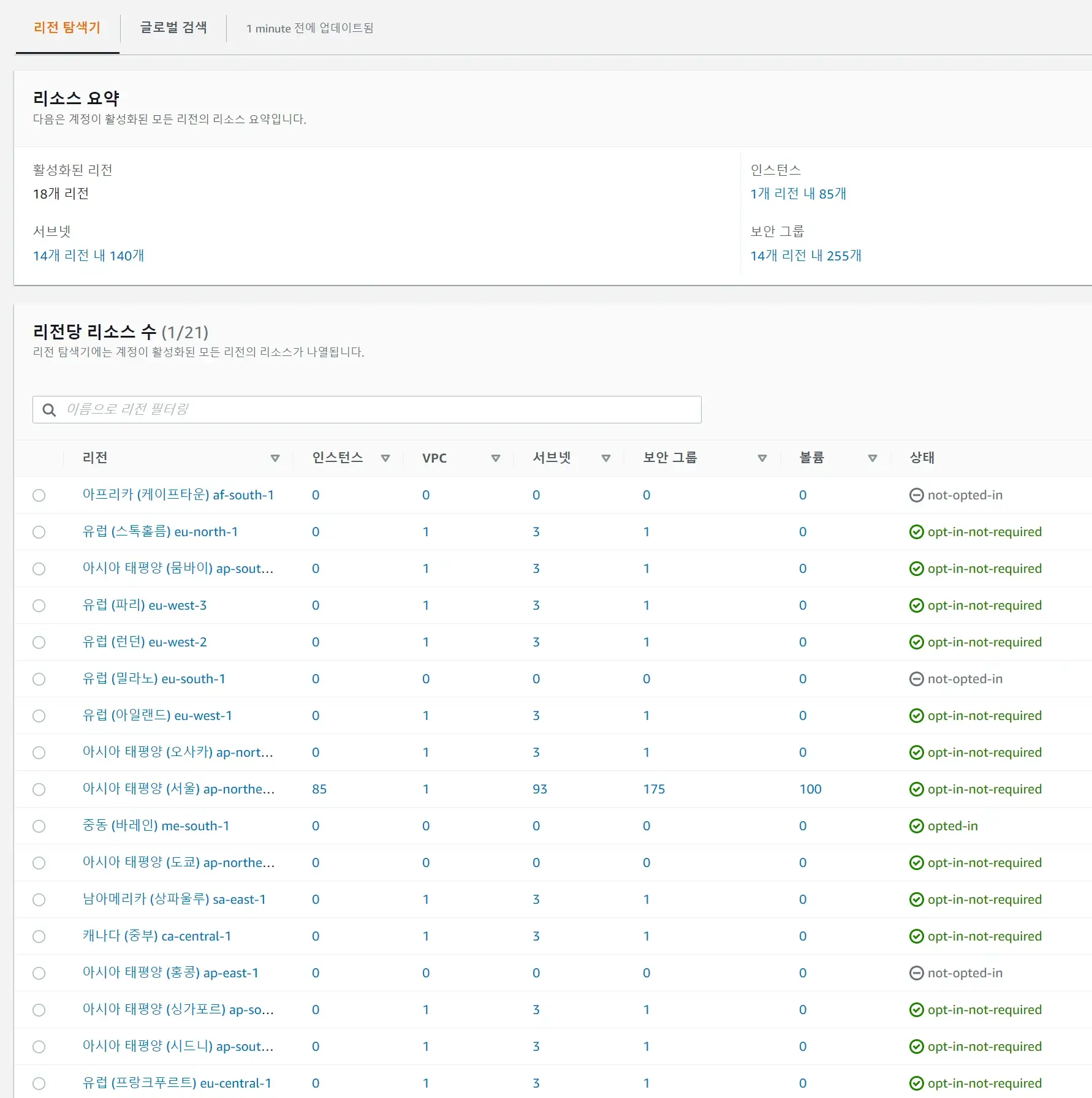Sort by the 보안 그룹 column arrow
The width and height of the screenshot is (1092, 1098).
coord(762,458)
